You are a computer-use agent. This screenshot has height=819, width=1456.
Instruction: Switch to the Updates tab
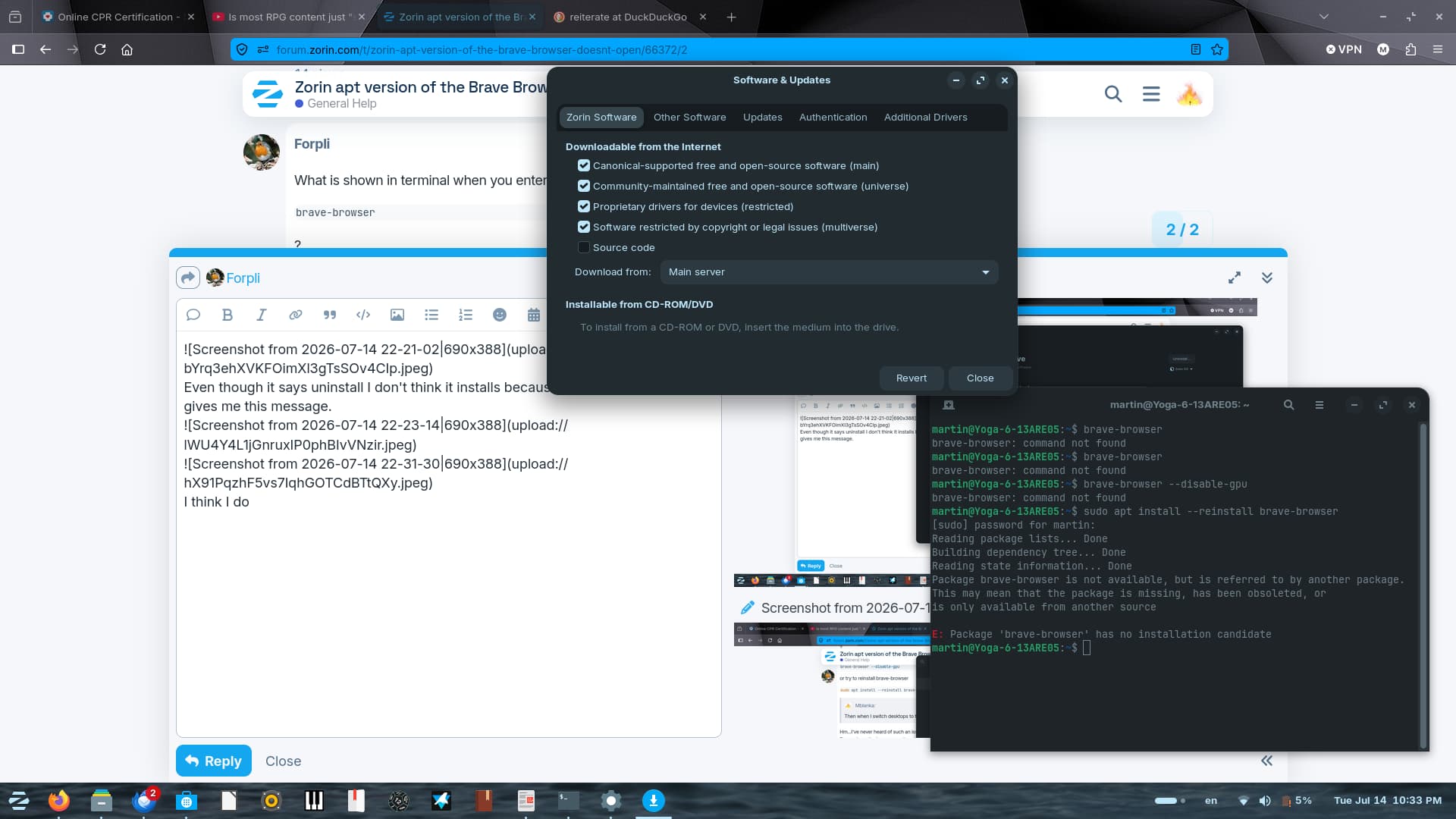point(762,118)
